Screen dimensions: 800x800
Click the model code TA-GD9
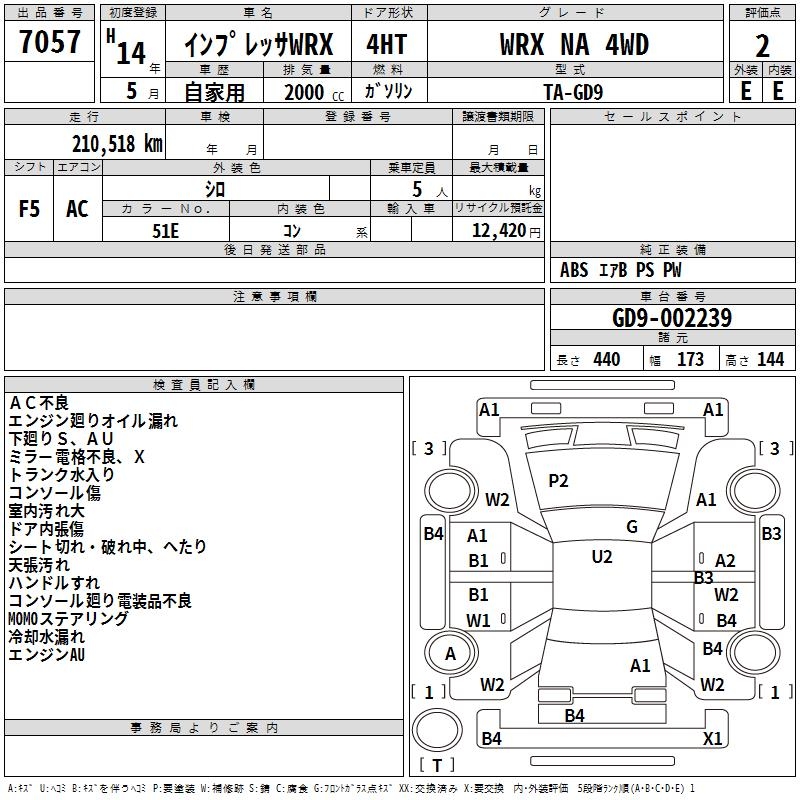[x=573, y=92]
